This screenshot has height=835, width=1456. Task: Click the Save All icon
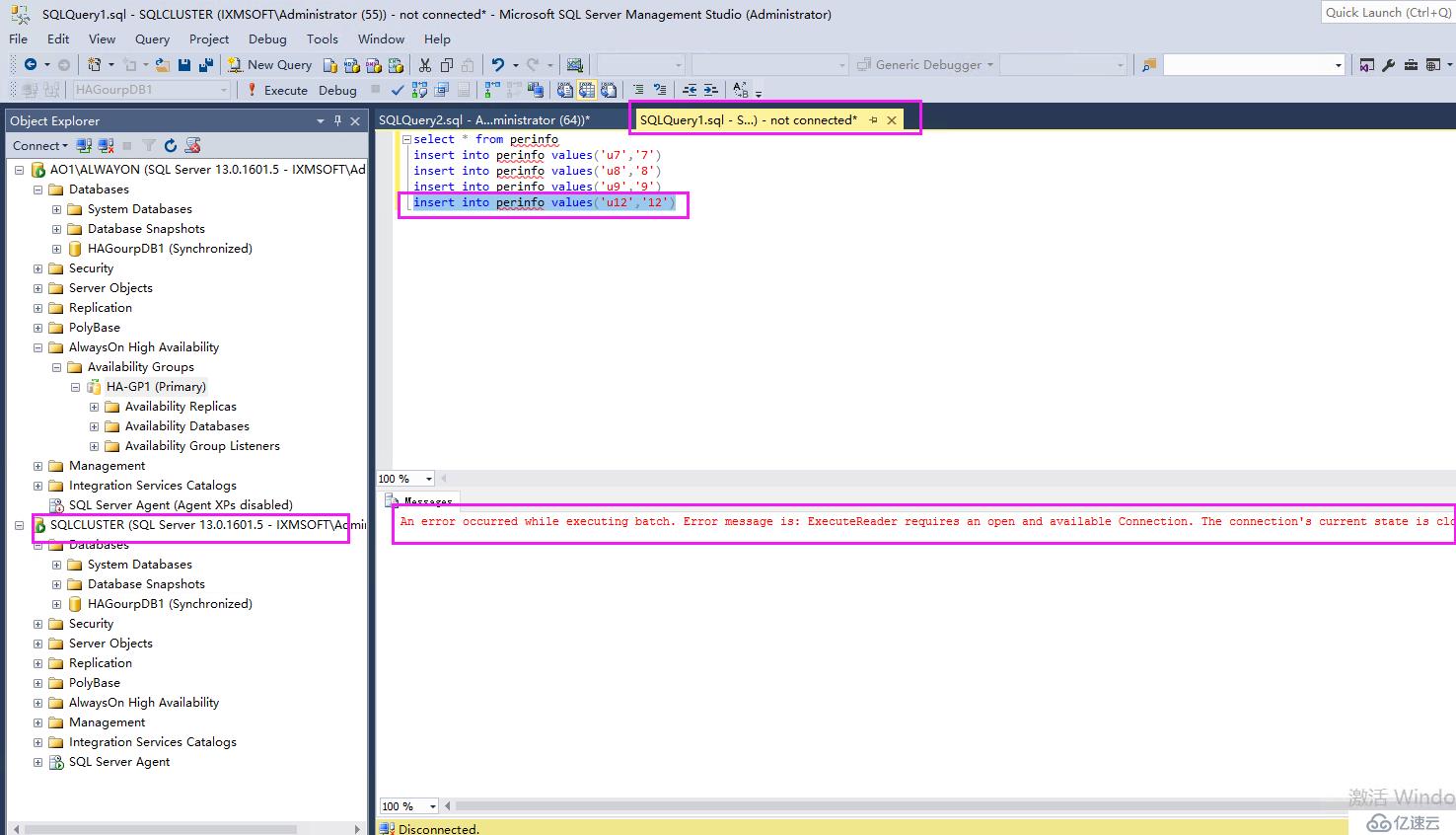(x=206, y=65)
